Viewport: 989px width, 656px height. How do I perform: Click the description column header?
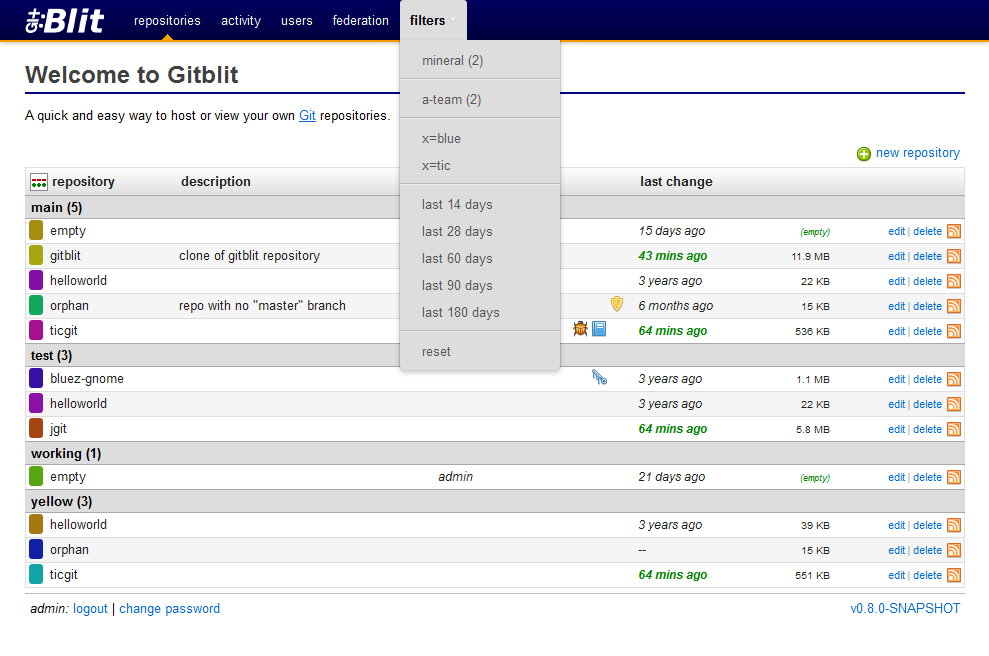pyautogui.click(x=216, y=182)
